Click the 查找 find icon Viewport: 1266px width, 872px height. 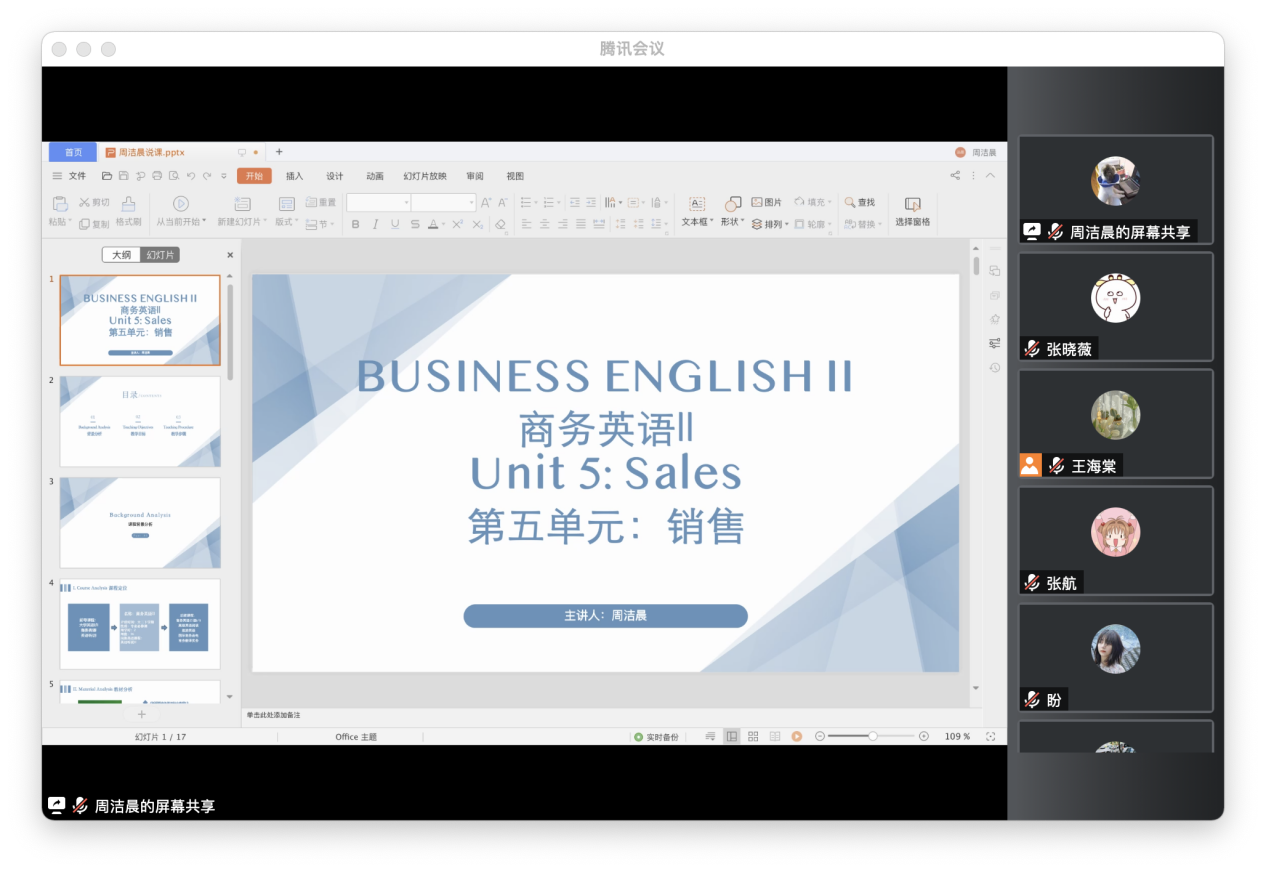point(859,201)
